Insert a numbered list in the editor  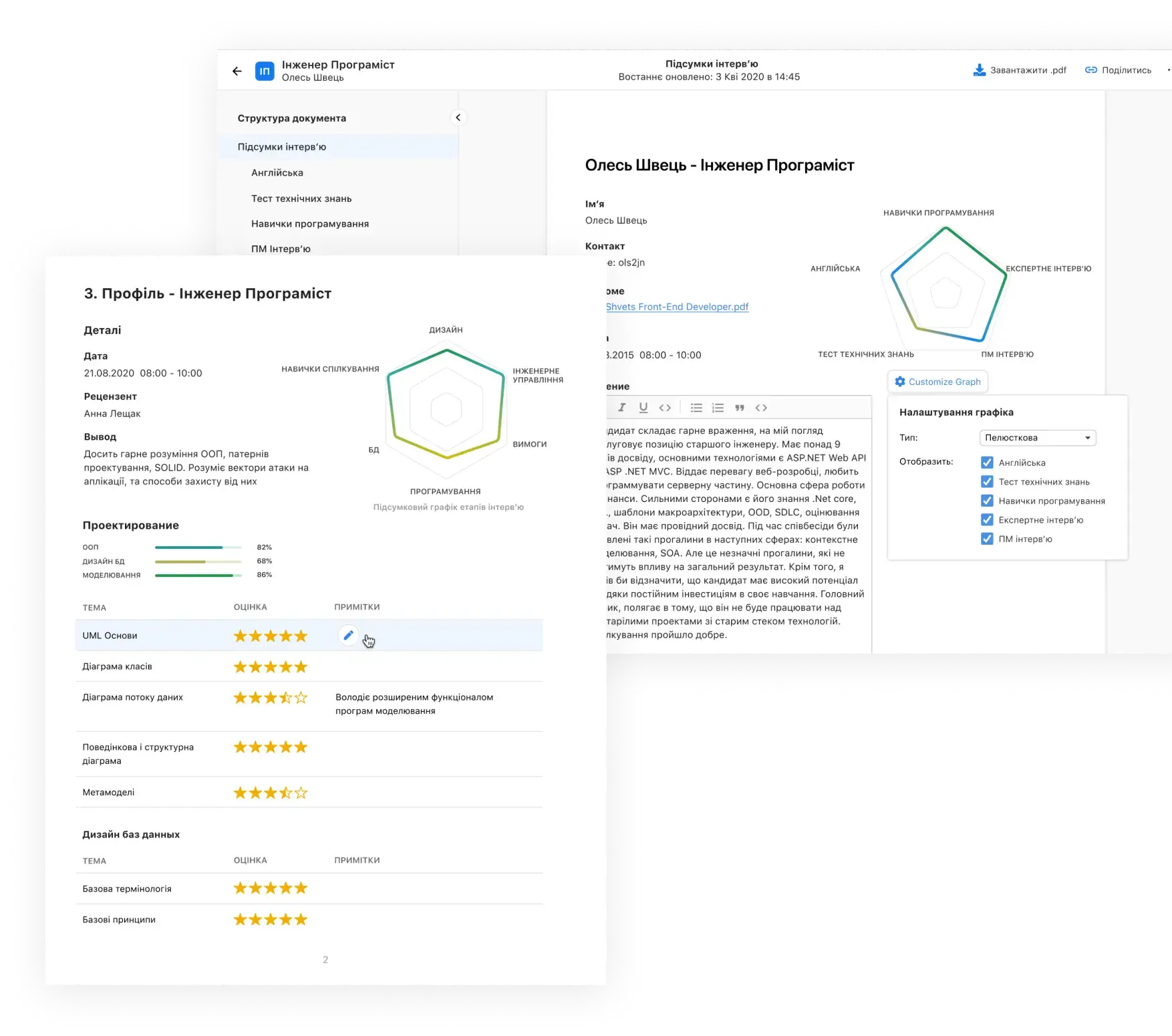[718, 408]
